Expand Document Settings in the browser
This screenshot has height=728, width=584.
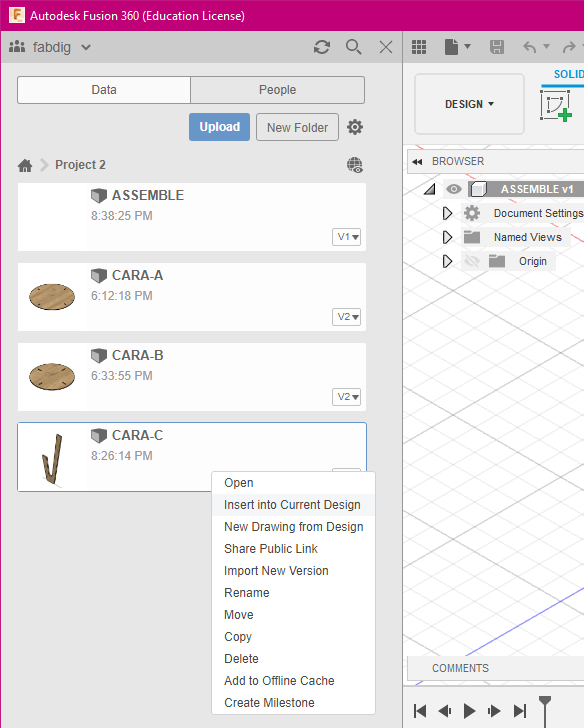coord(447,213)
